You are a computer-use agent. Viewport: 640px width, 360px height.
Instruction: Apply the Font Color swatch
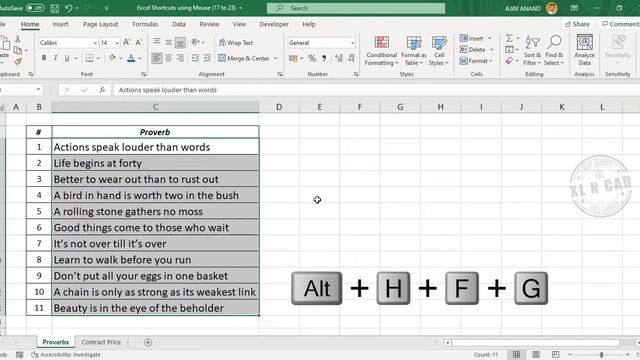click(131, 58)
